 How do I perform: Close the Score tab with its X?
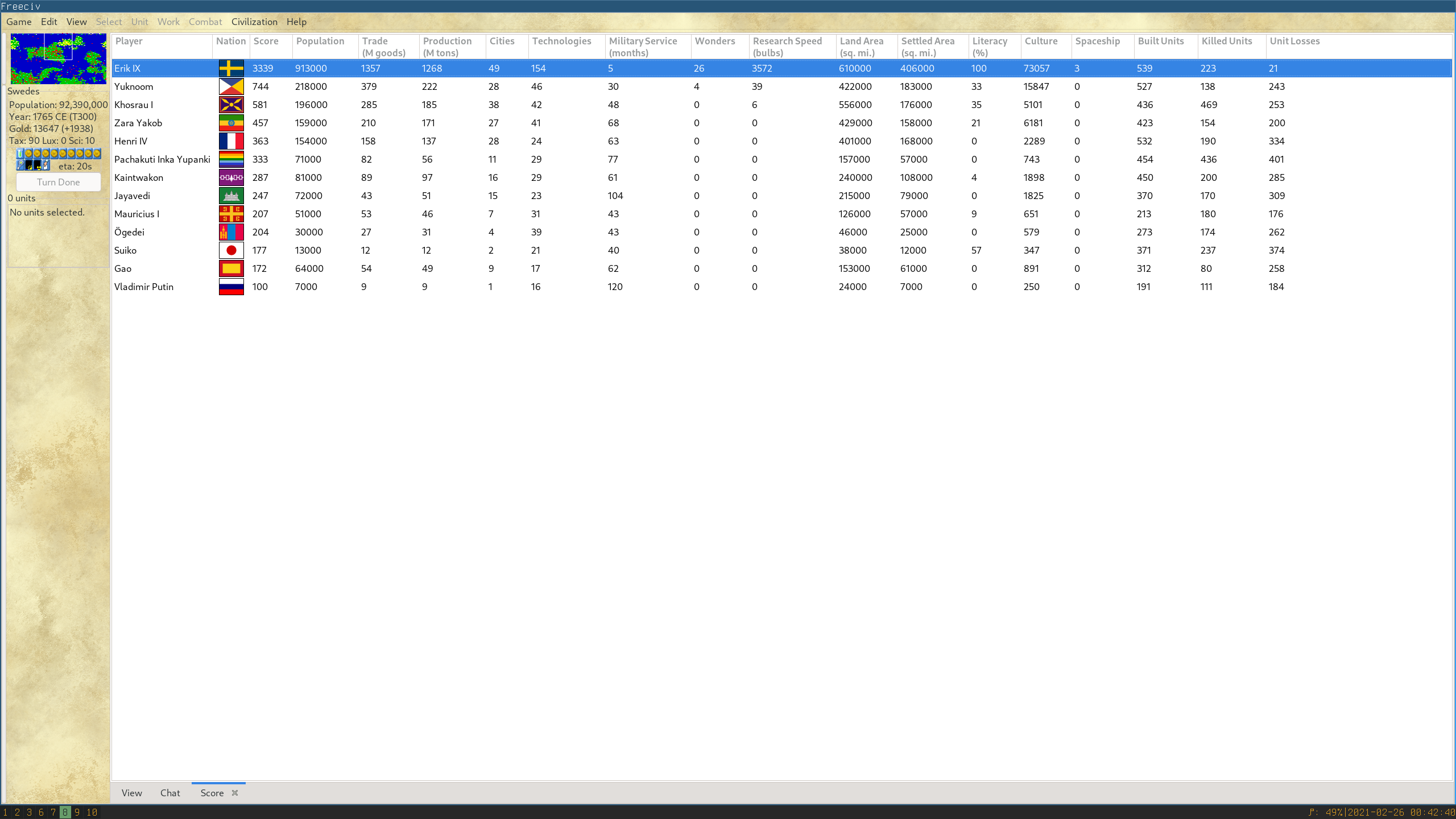pos(235,793)
